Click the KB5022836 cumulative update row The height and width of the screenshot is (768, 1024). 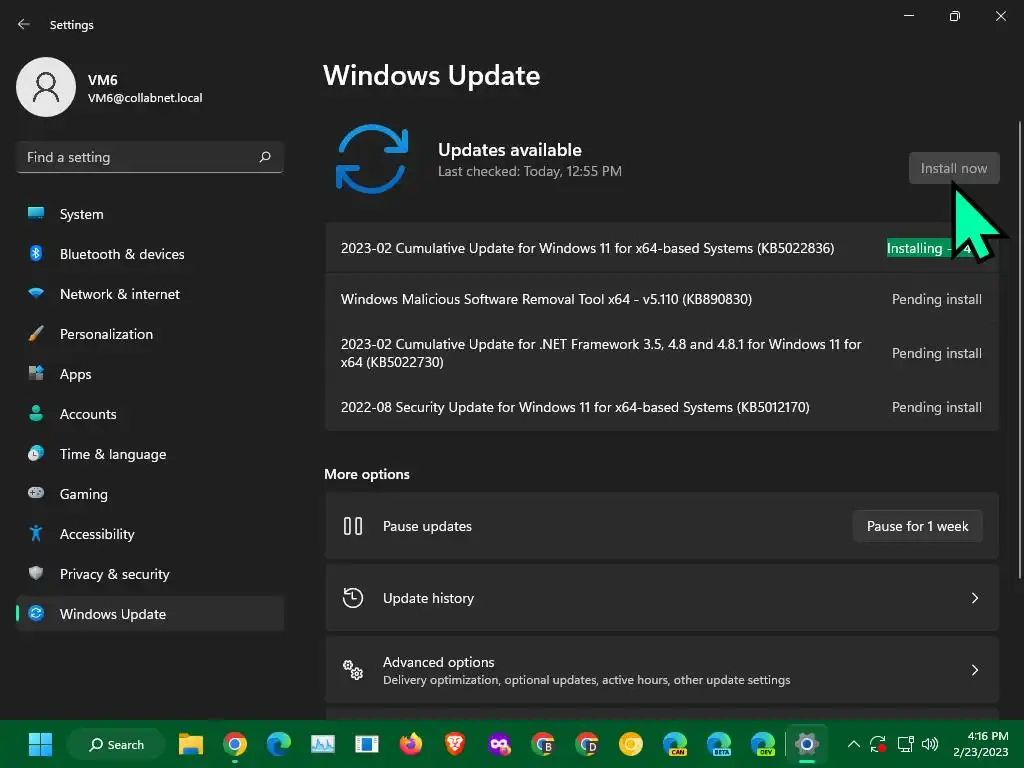[662, 248]
